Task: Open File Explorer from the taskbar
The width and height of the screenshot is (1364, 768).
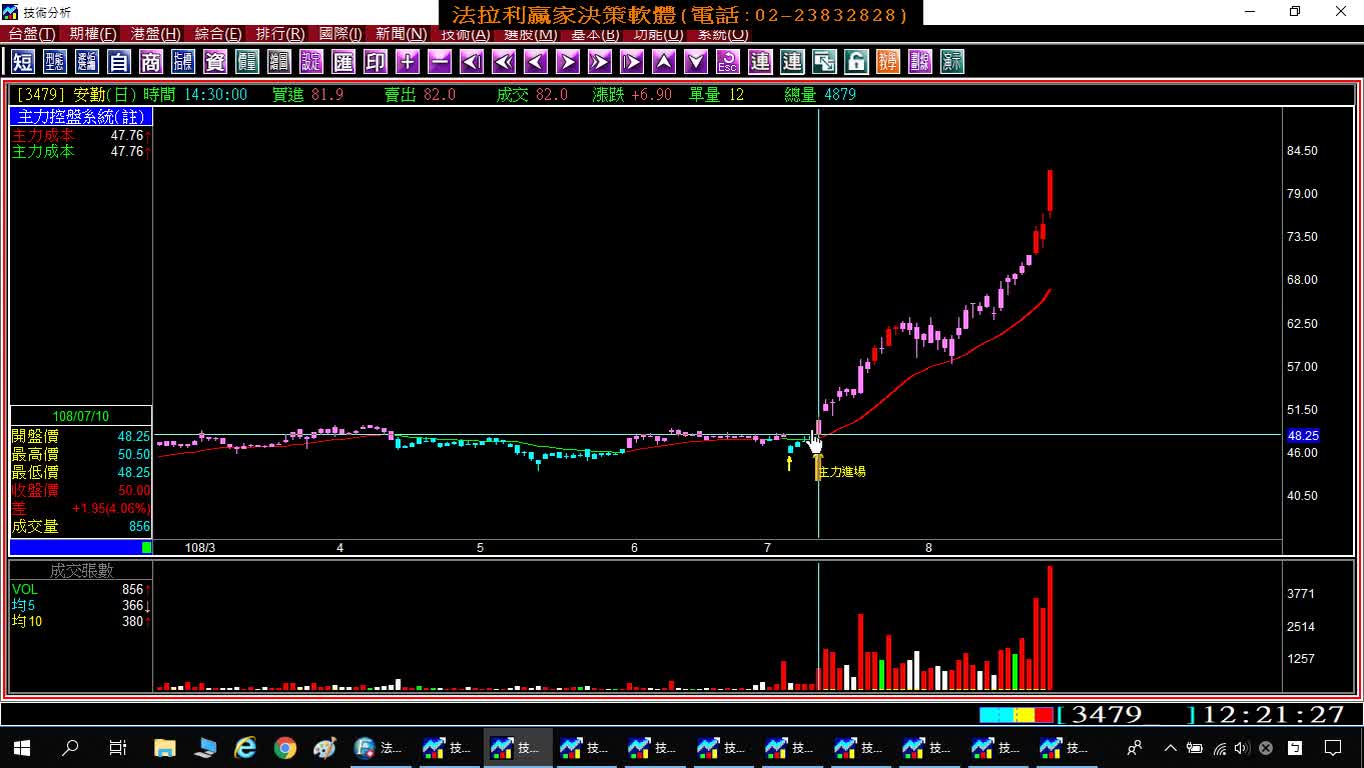Action: pyautogui.click(x=165, y=747)
